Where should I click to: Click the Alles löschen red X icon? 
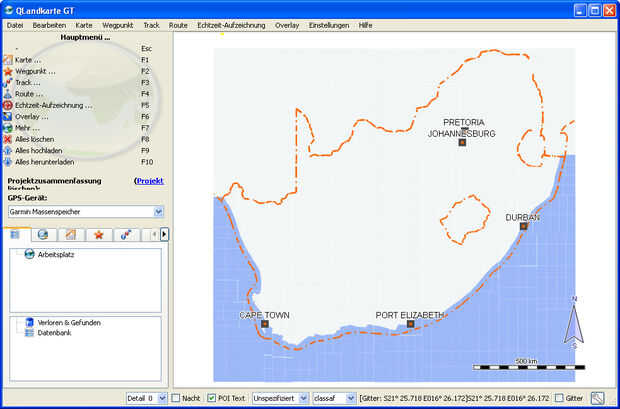(x=8, y=139)
